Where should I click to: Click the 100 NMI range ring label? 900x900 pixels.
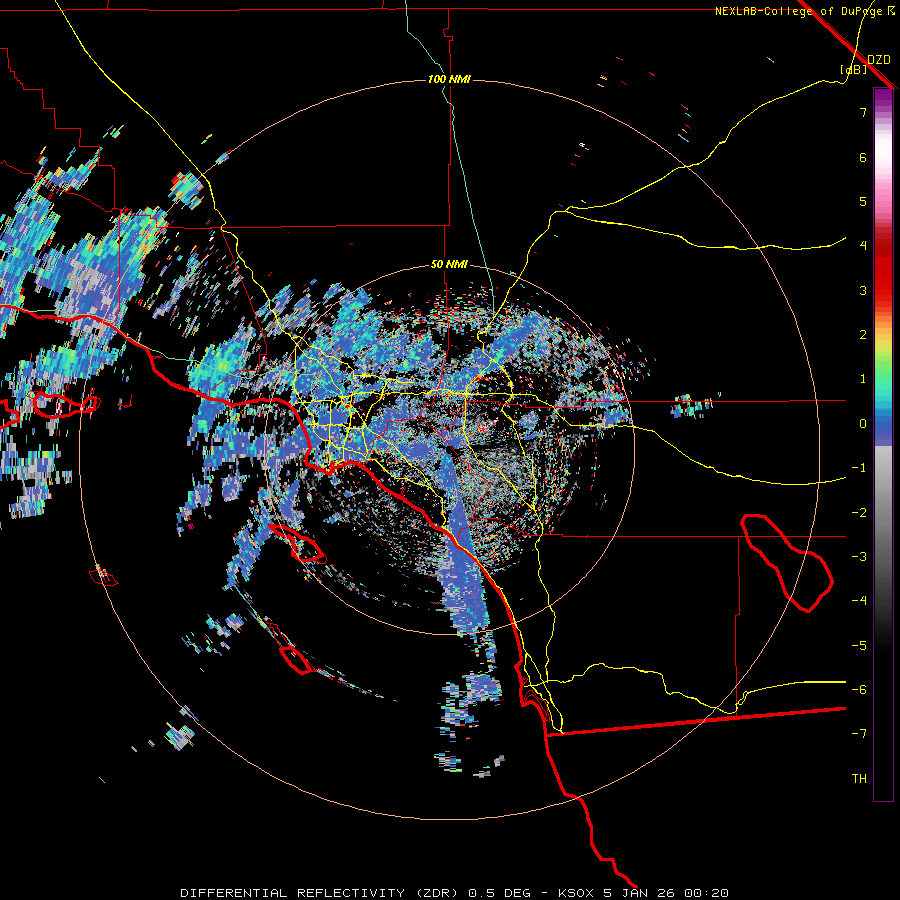pyautogui.click(x=449, y=79)
